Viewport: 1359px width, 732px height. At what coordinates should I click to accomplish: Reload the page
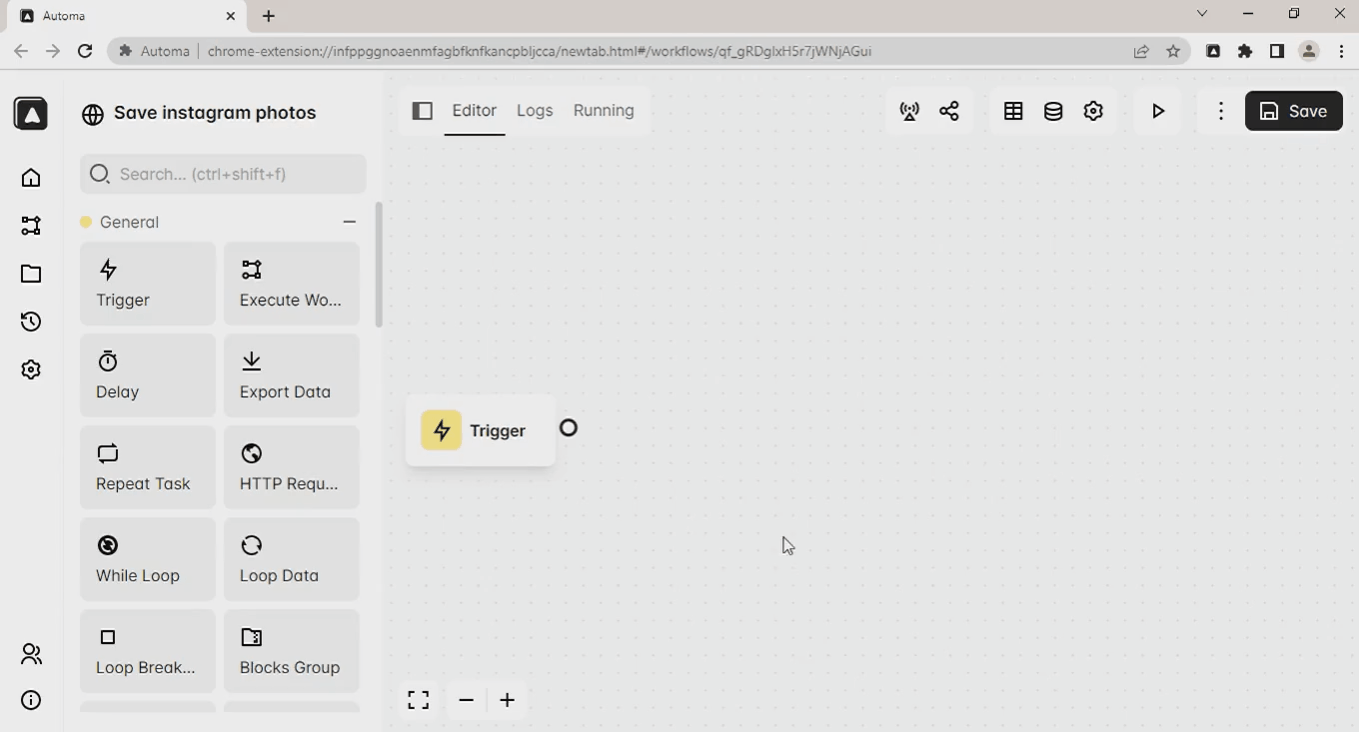click(85, 51)
